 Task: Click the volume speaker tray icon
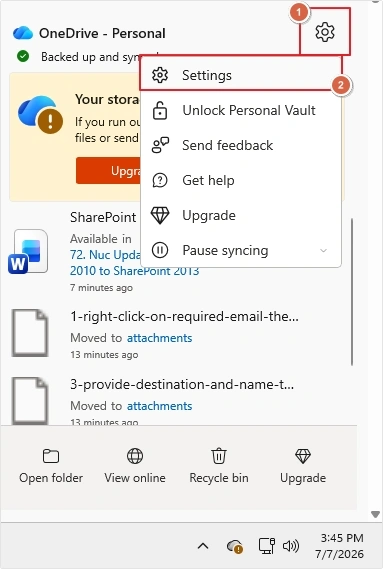coord(290,546)
